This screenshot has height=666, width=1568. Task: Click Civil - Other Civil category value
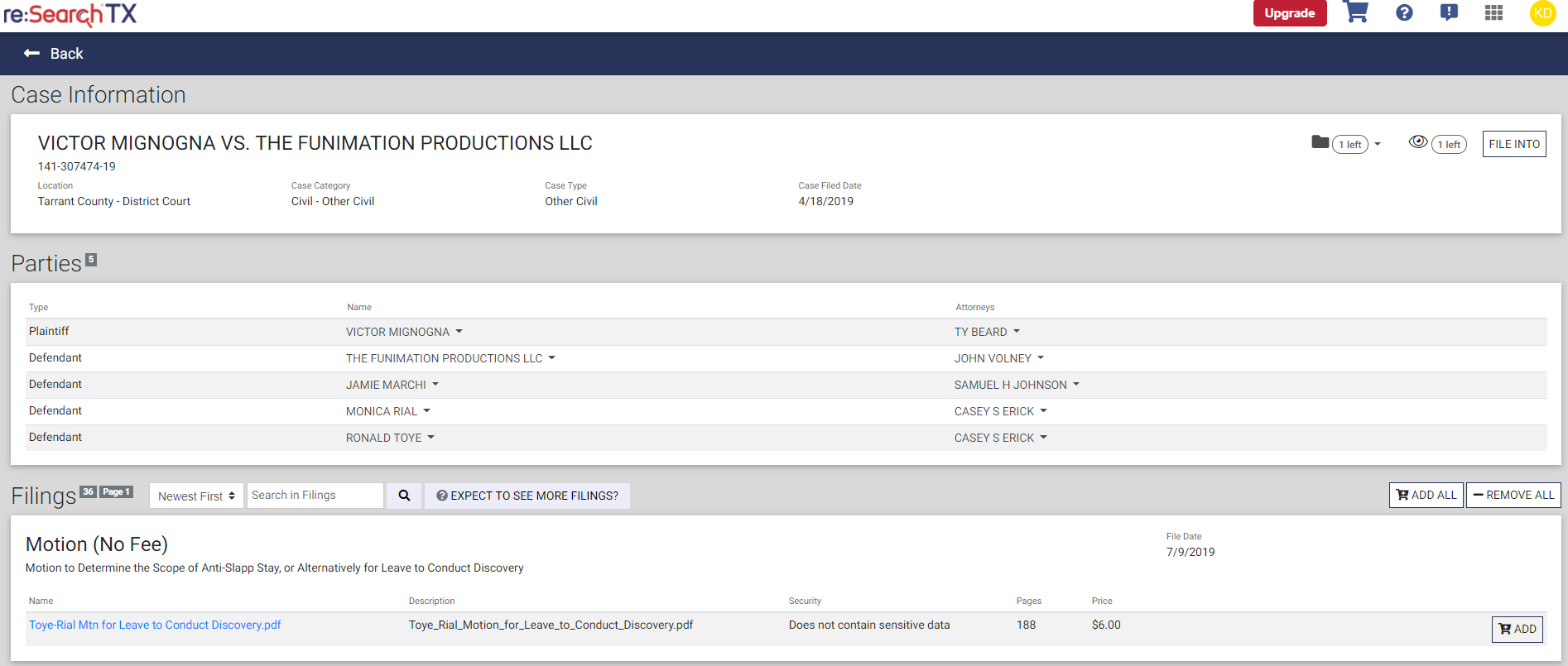(x=333, y=201)
